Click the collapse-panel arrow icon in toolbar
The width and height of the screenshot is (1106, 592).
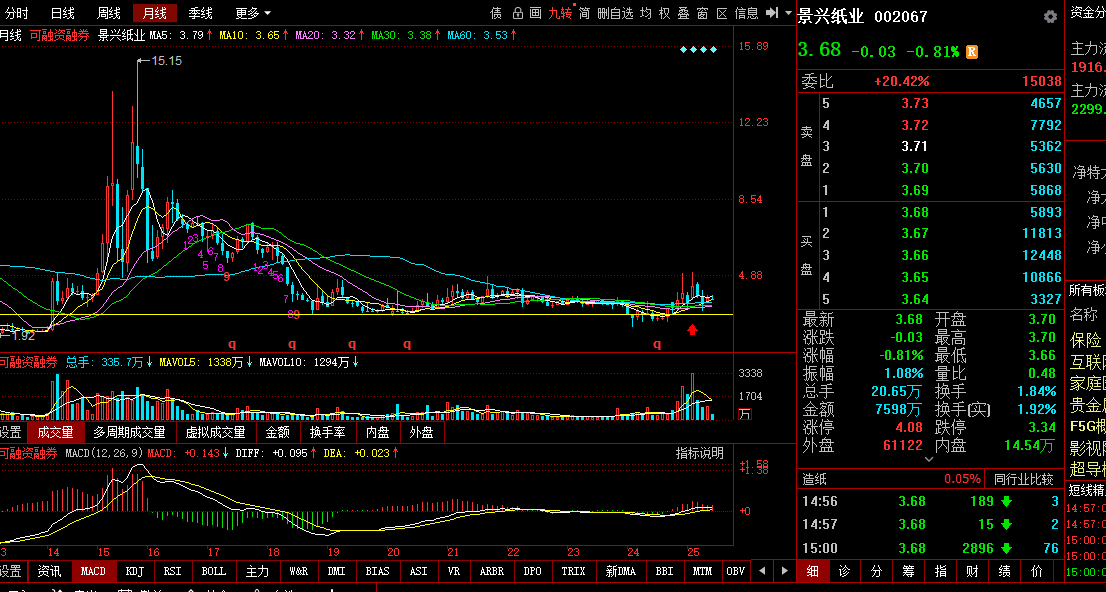(772, 13)
